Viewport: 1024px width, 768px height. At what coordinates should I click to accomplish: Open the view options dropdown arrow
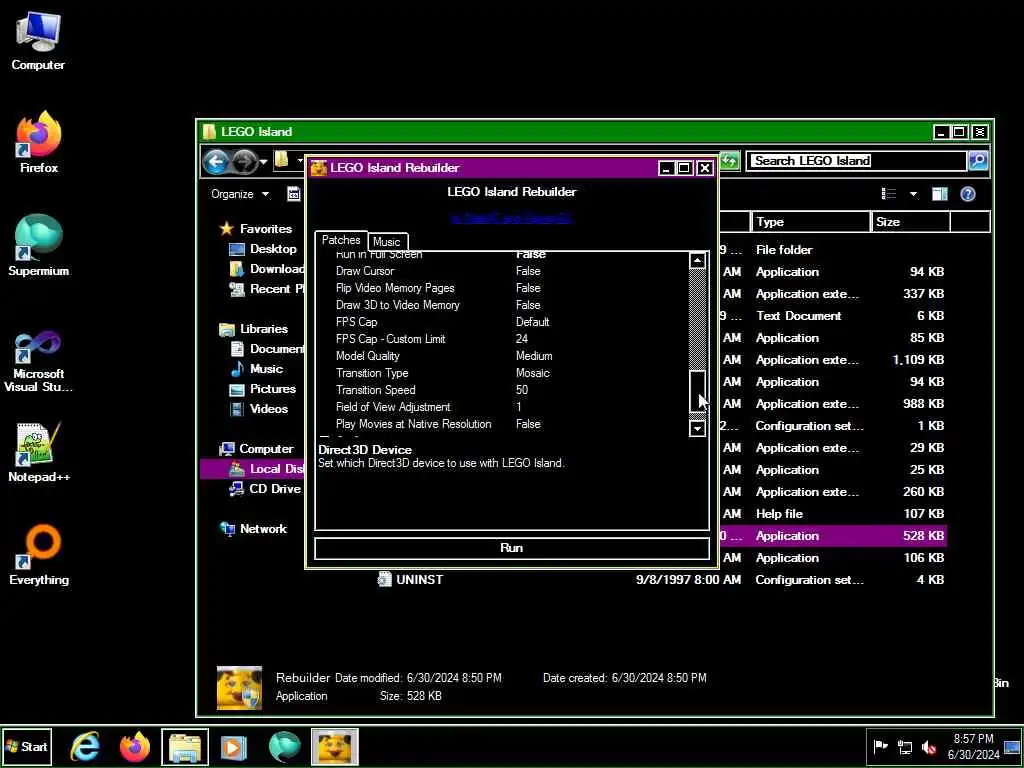coord(913,194)
